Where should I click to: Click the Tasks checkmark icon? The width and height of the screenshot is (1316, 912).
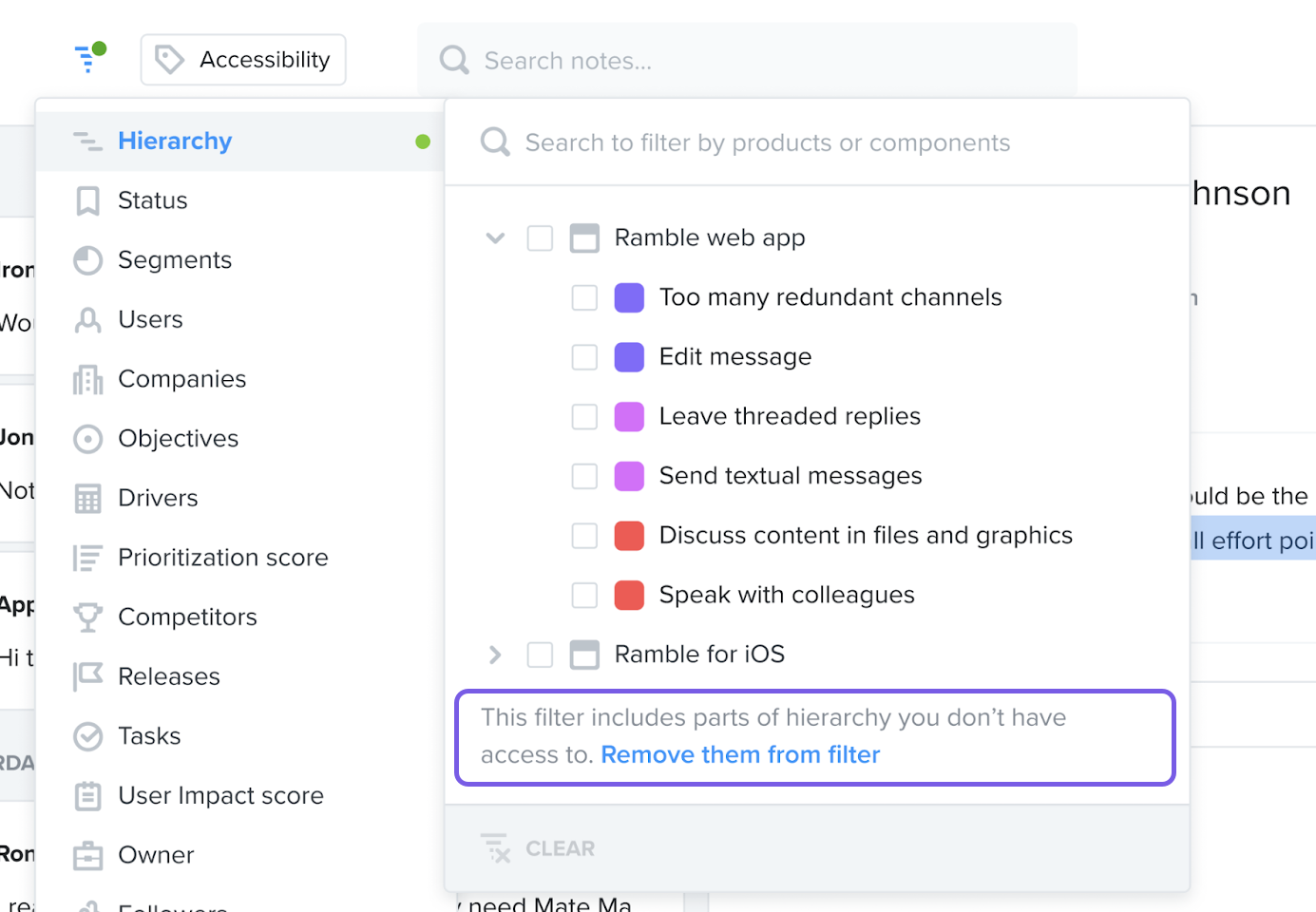[87, 736]
